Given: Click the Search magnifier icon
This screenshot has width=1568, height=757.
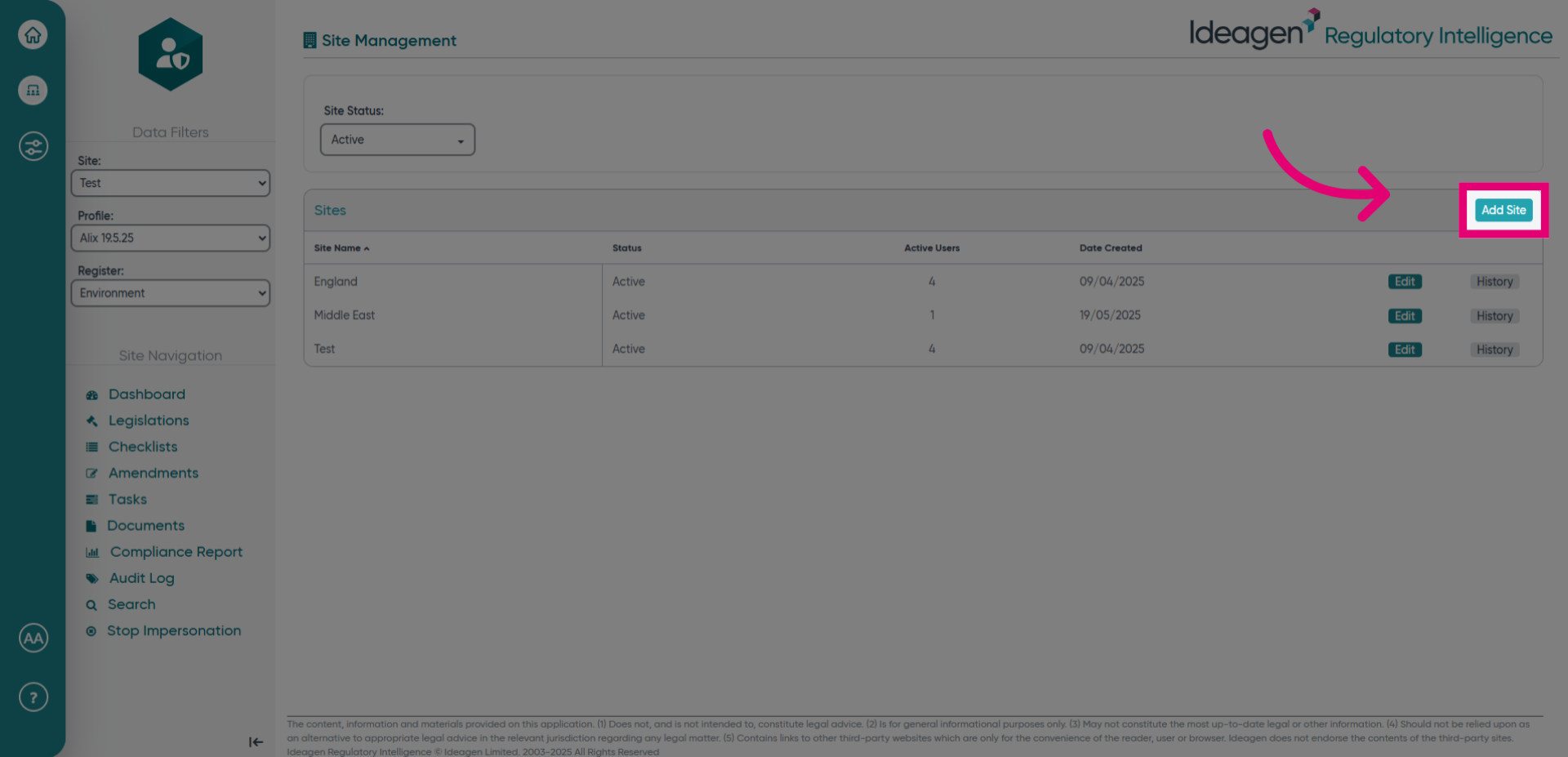Looking at the screenshot, I should pos(91,605).
